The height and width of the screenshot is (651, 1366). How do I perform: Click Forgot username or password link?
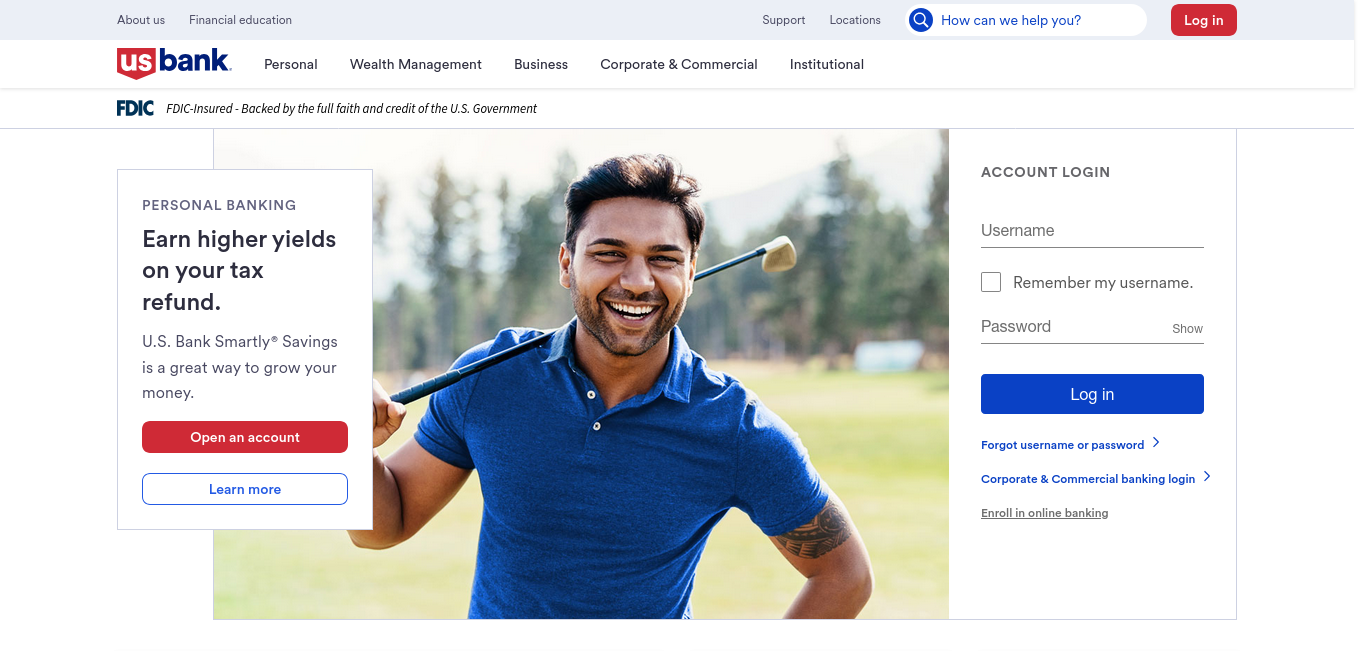(x=1062, y=445)
